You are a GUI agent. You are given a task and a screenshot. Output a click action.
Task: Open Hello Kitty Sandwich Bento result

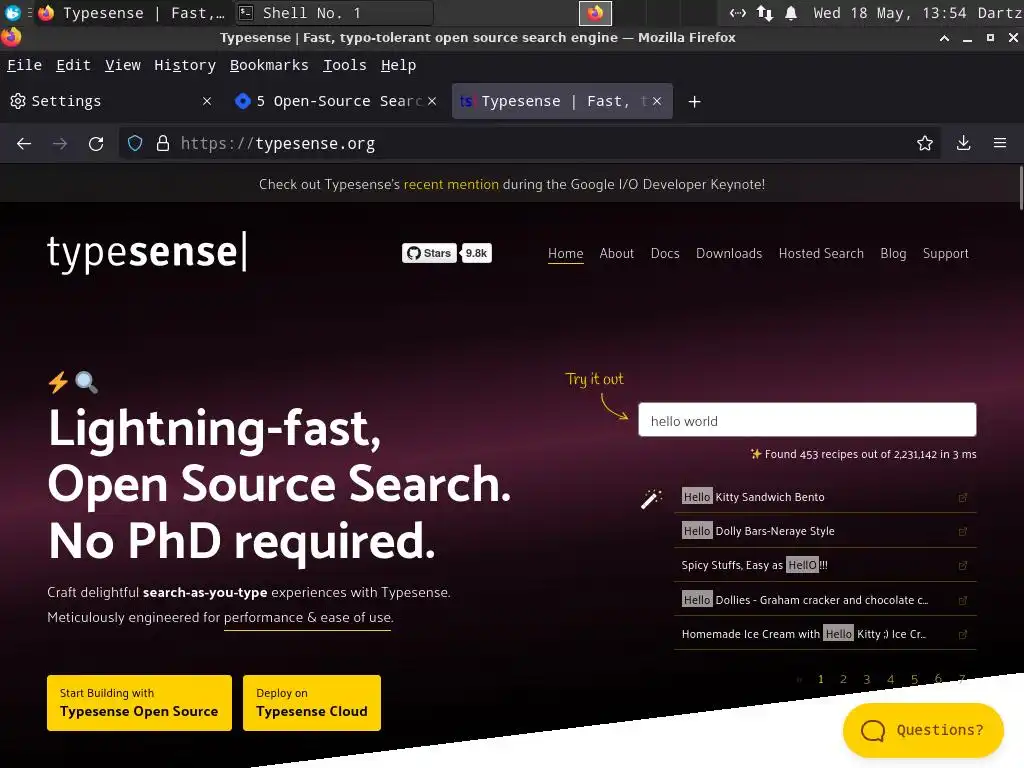(x=753, y=497)
